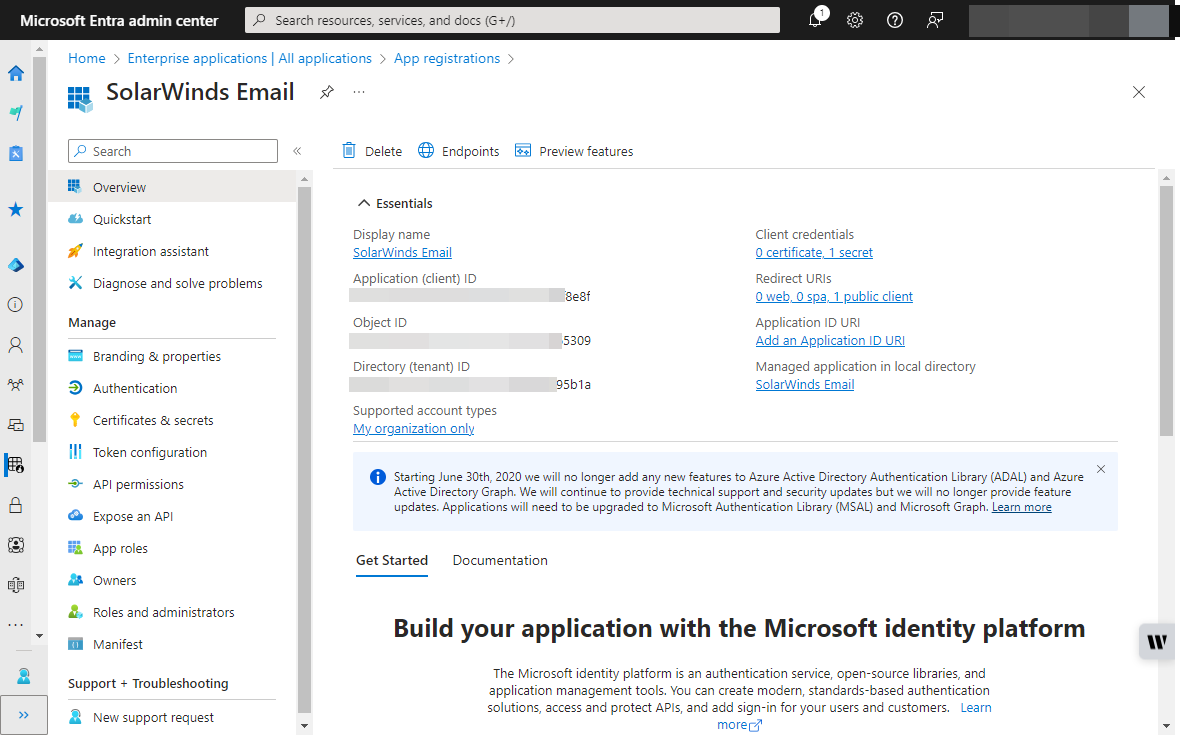Switch to the Documentation tab
Screen dimensions: 1185x735
pos(500,561)
